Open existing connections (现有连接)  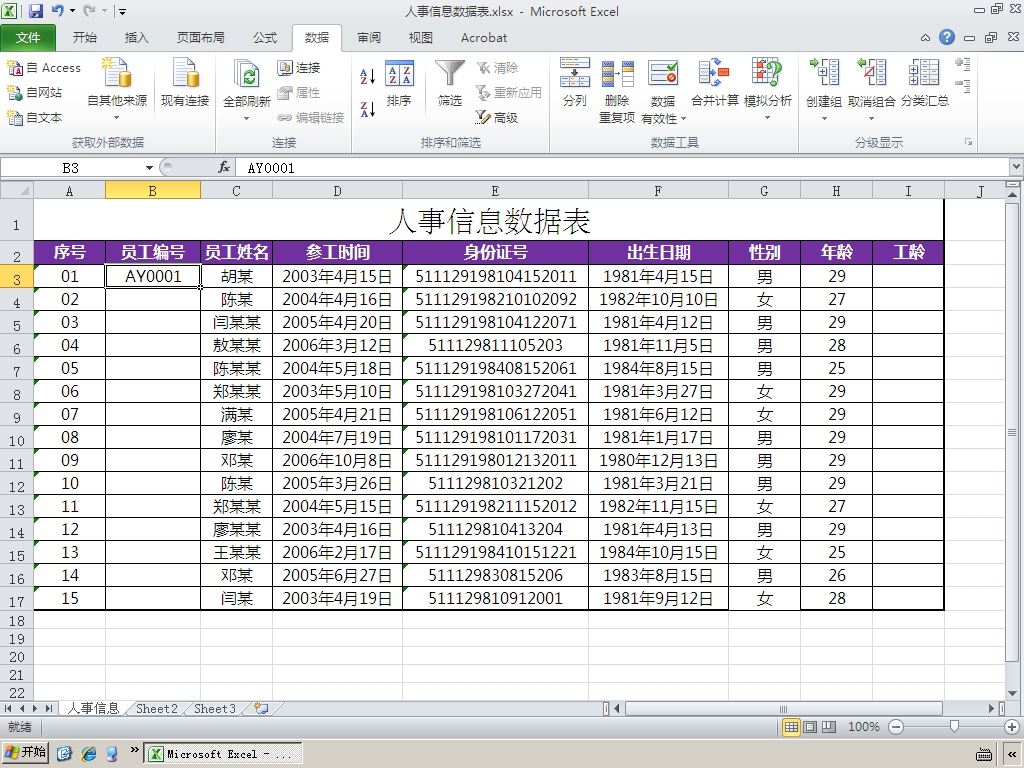click(x=185, y=82)
